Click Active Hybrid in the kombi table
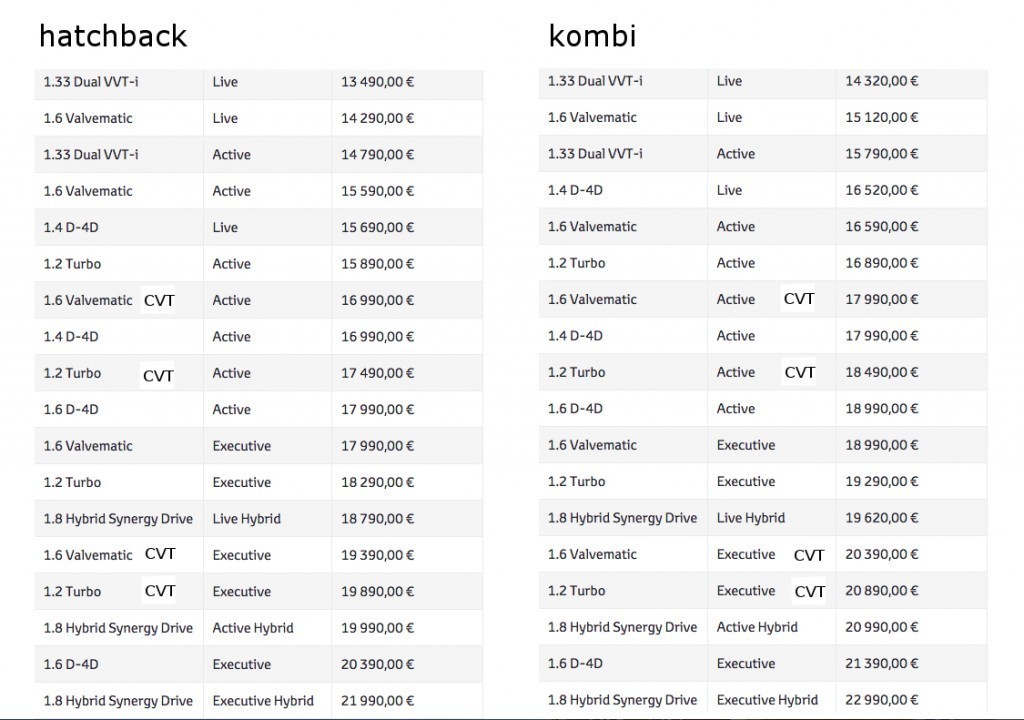Viewport: 1024px width, 720px height. coord(757,627)
